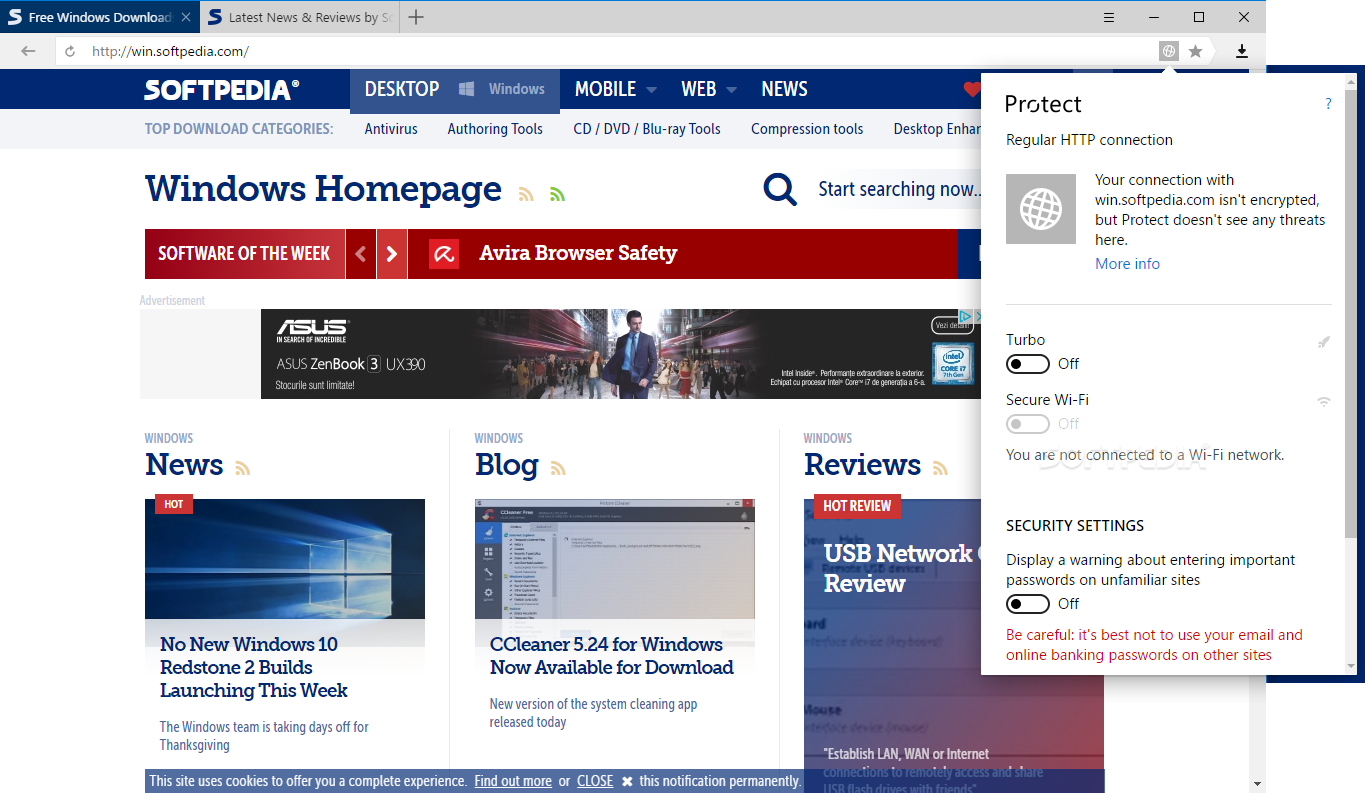Go back with the back arrow
The width and height of the screenshot is (1365, 793).
[28, 51]
